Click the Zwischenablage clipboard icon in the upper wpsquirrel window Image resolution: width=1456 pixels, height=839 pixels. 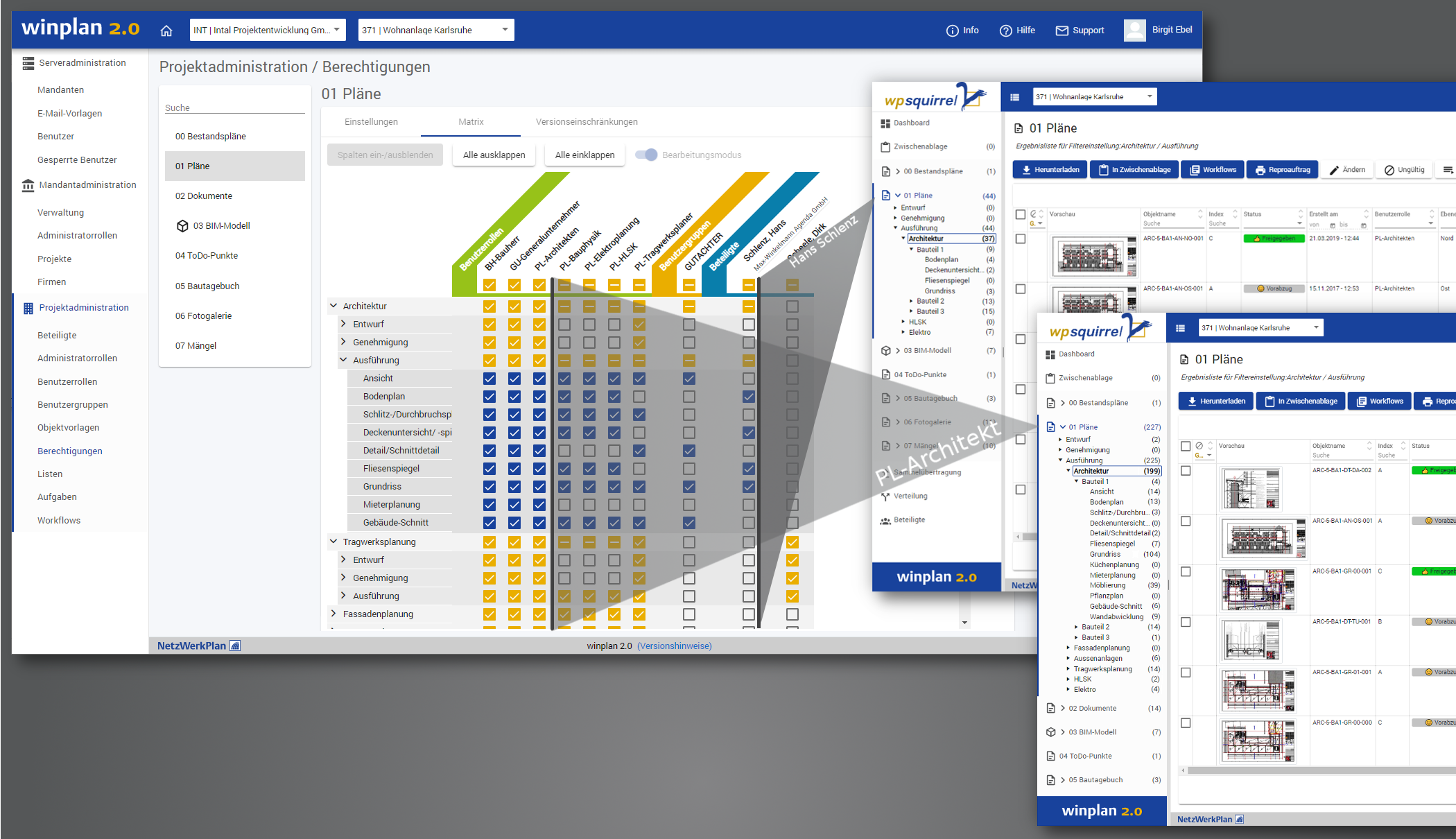(885, 147)
